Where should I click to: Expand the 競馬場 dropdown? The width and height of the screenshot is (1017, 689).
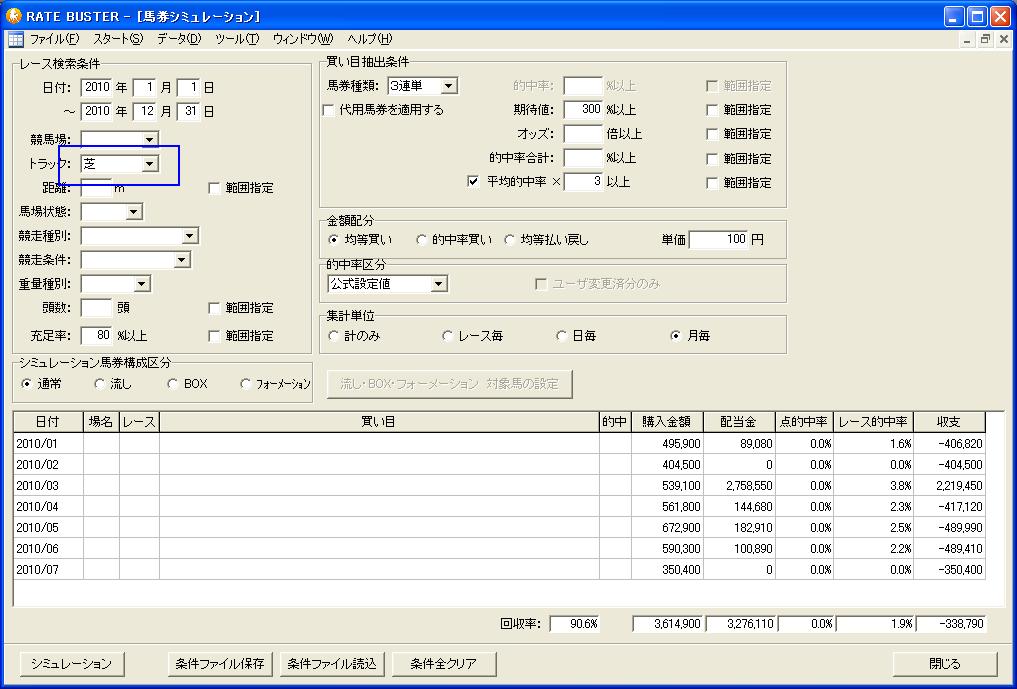(x=150, y=139)
